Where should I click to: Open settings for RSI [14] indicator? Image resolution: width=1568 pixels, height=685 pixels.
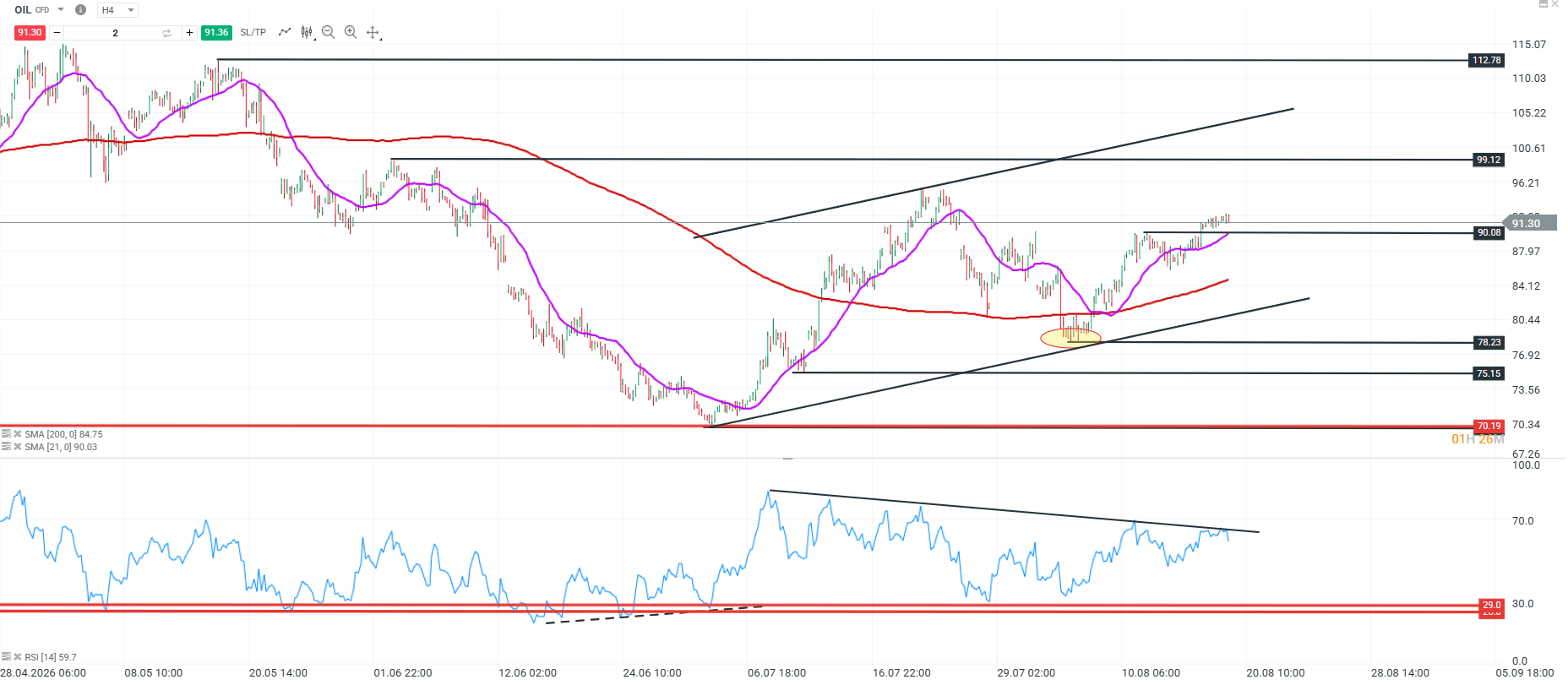tap(6, 656)
